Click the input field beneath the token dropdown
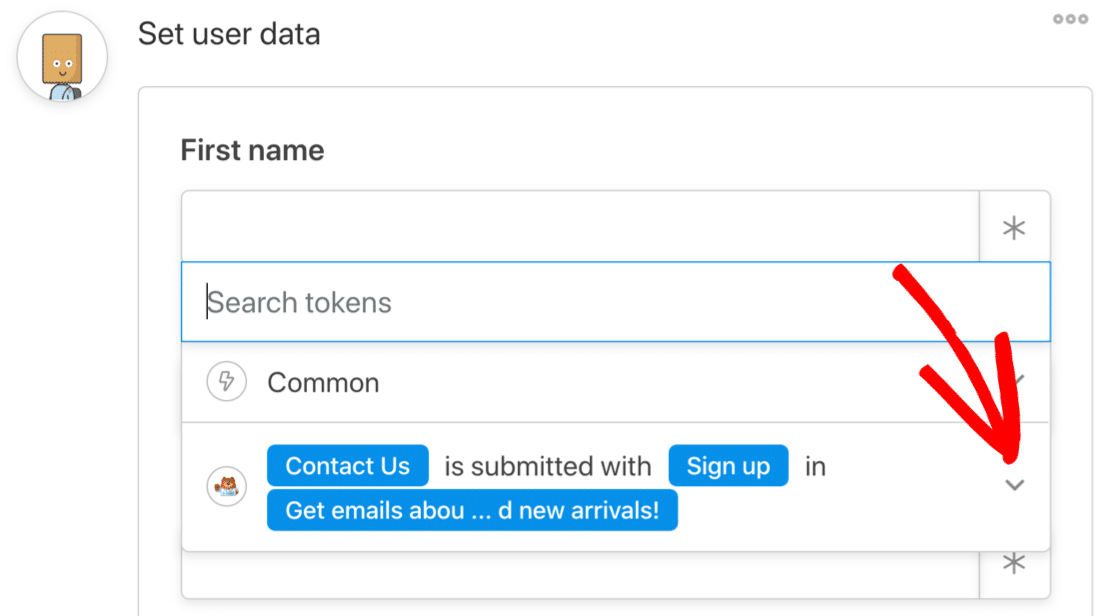The image size is (1116, 616). [x=580, y=575]
